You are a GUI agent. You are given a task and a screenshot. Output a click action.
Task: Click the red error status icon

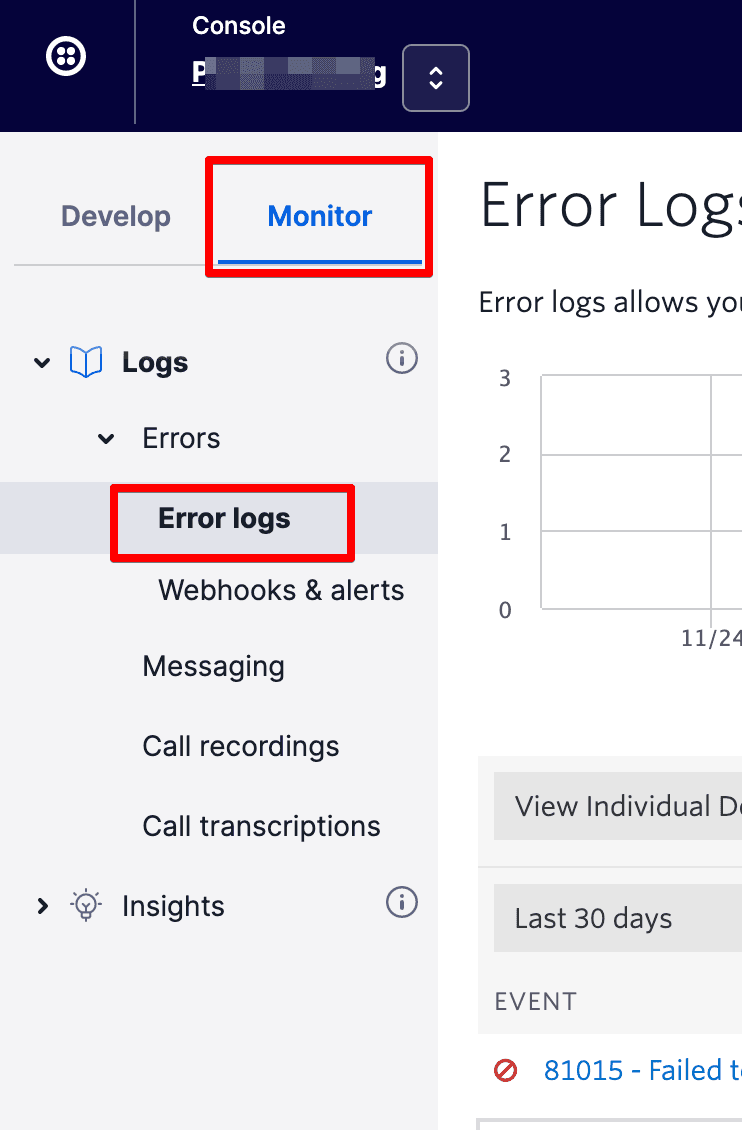pos(505,1070)
